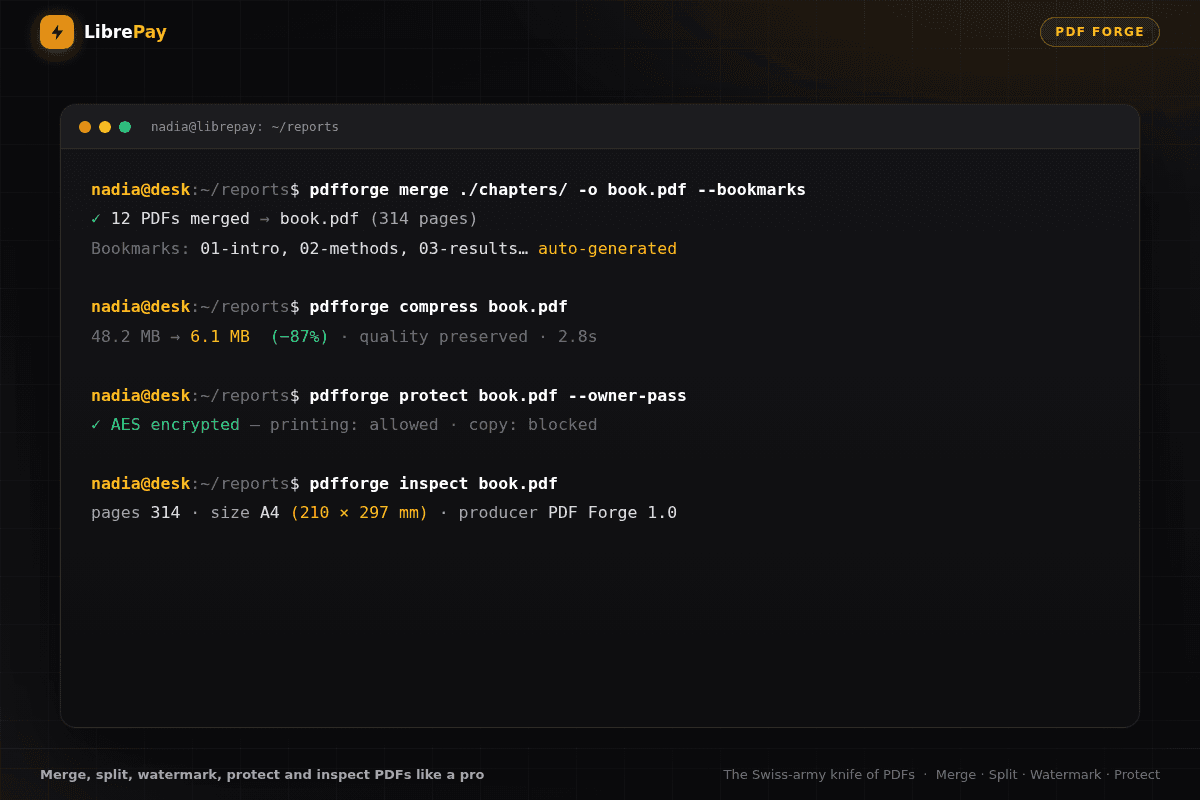Click the PDF FORGE pill button
This screenshot has width=1200, height=800.
point(1100,32)
